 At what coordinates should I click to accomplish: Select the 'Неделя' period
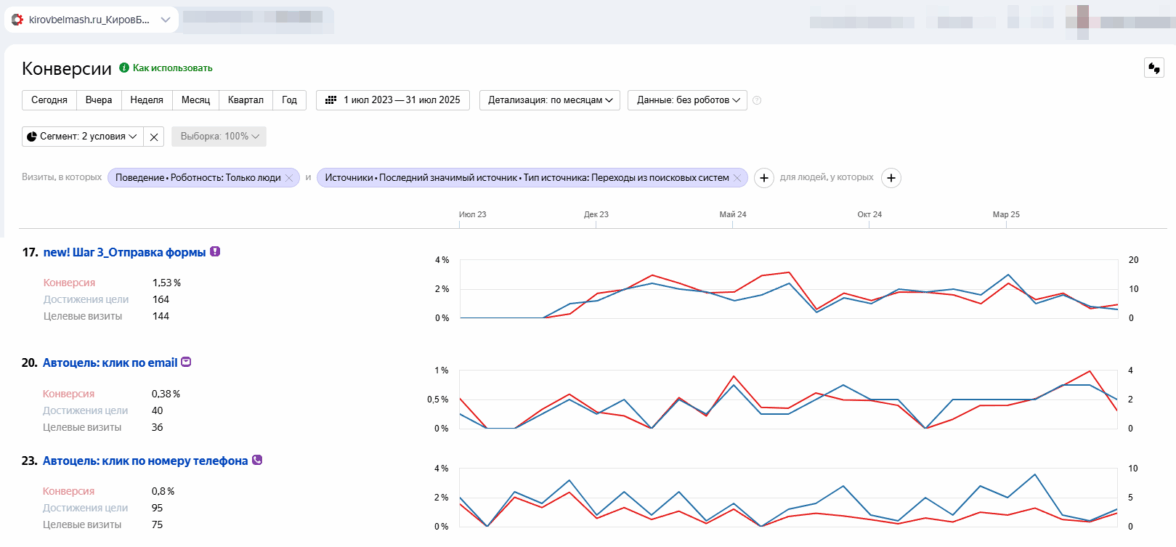[146, 100]
